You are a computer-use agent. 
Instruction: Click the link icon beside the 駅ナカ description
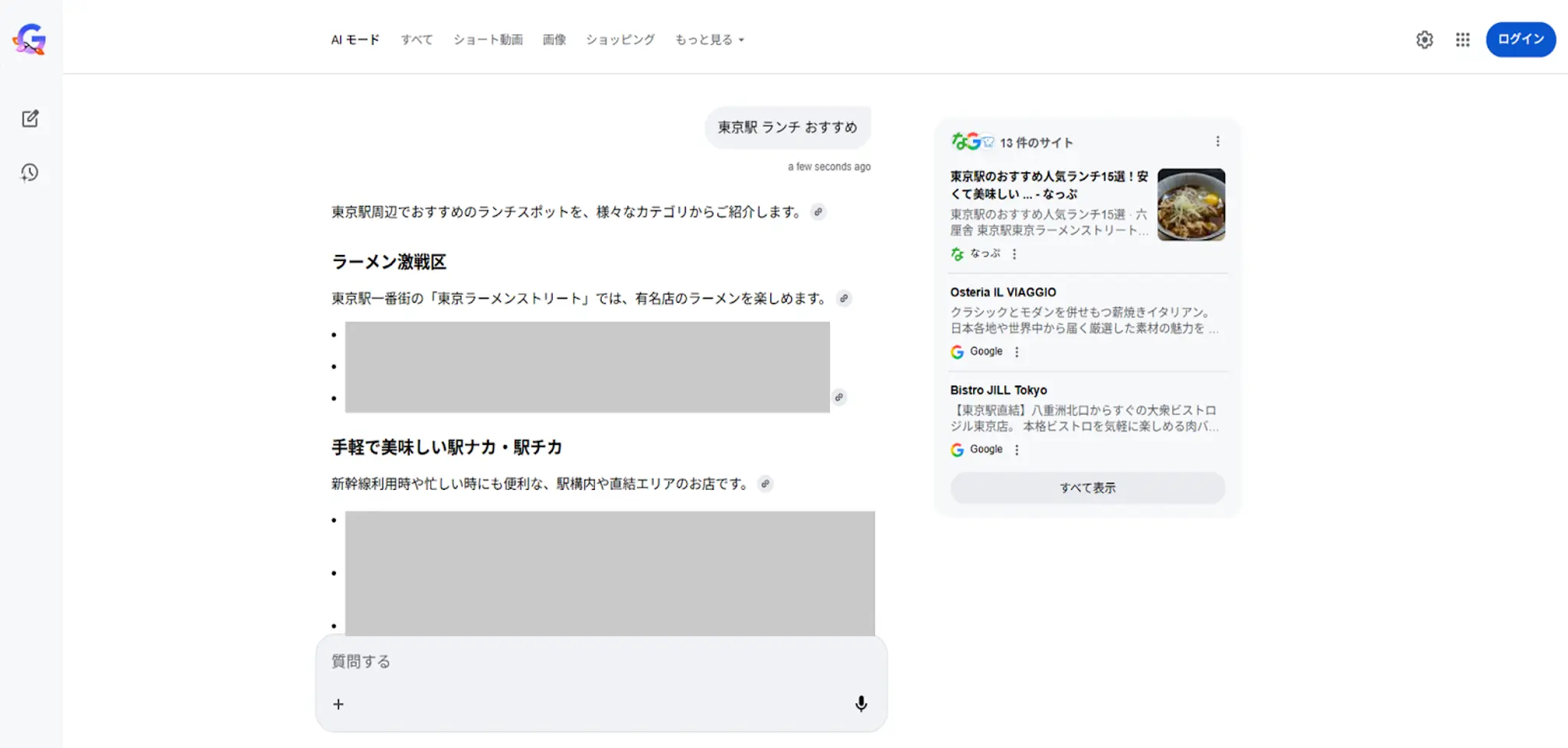pyautogui.click(x=765, y=483)
